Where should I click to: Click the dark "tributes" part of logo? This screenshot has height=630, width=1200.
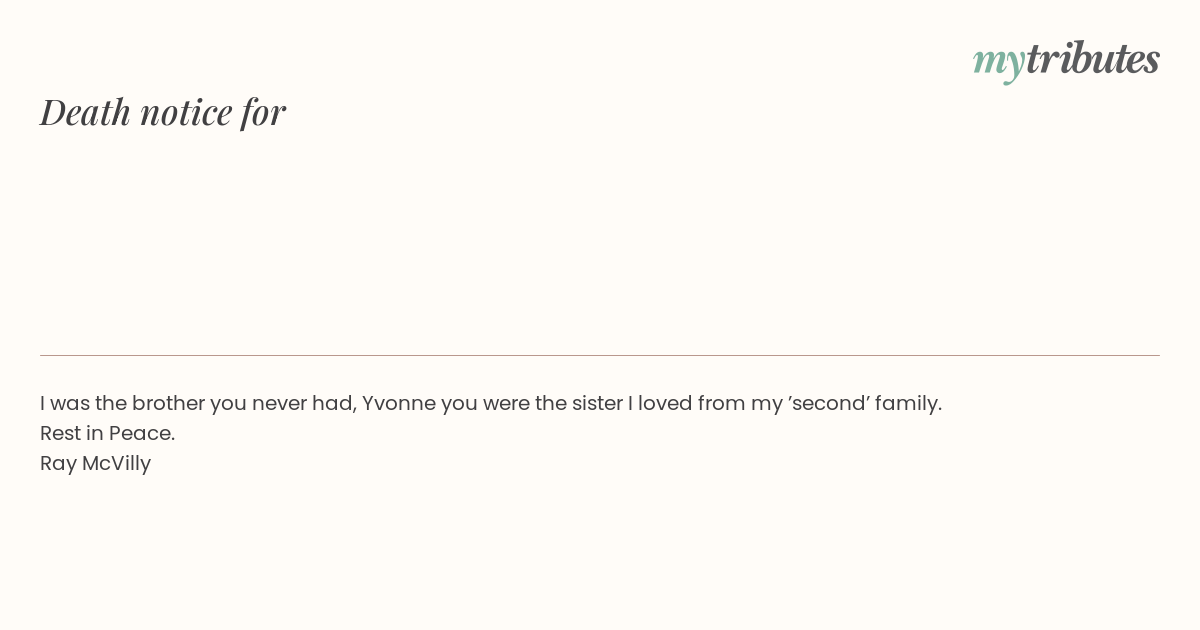pos(1093,58)
